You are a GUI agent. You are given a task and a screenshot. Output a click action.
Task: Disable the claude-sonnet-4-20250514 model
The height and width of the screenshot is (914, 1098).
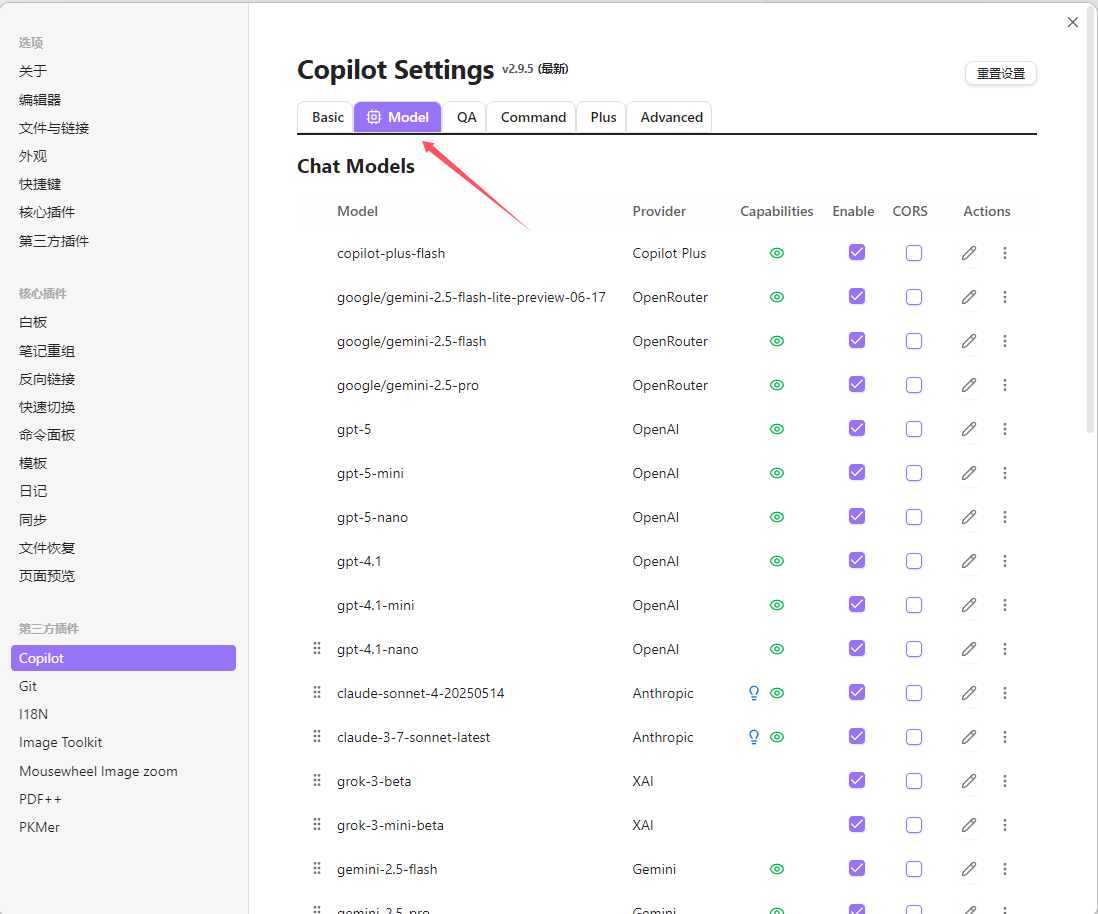tap(856, 692)
